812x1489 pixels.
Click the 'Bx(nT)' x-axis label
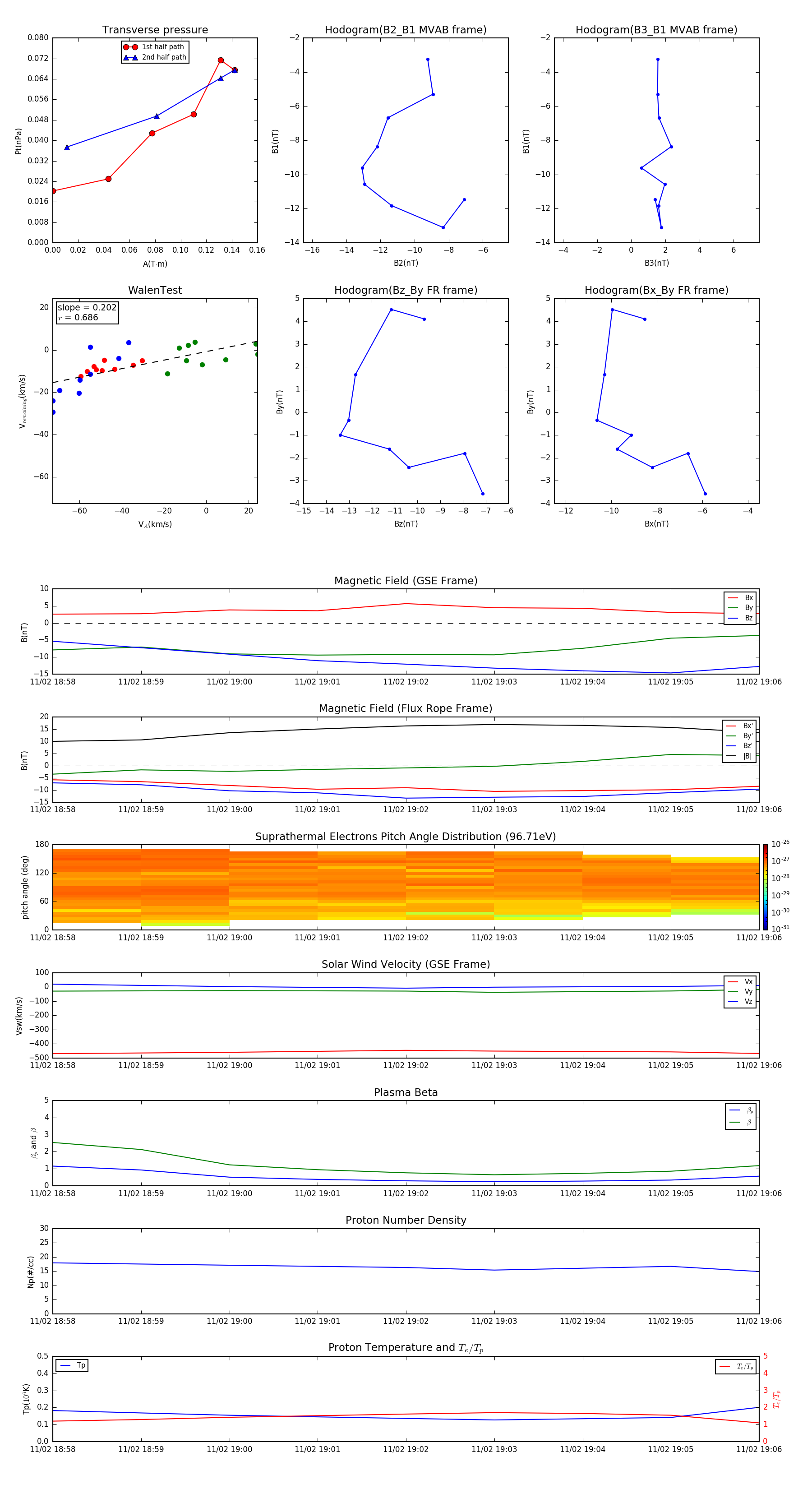656,524
